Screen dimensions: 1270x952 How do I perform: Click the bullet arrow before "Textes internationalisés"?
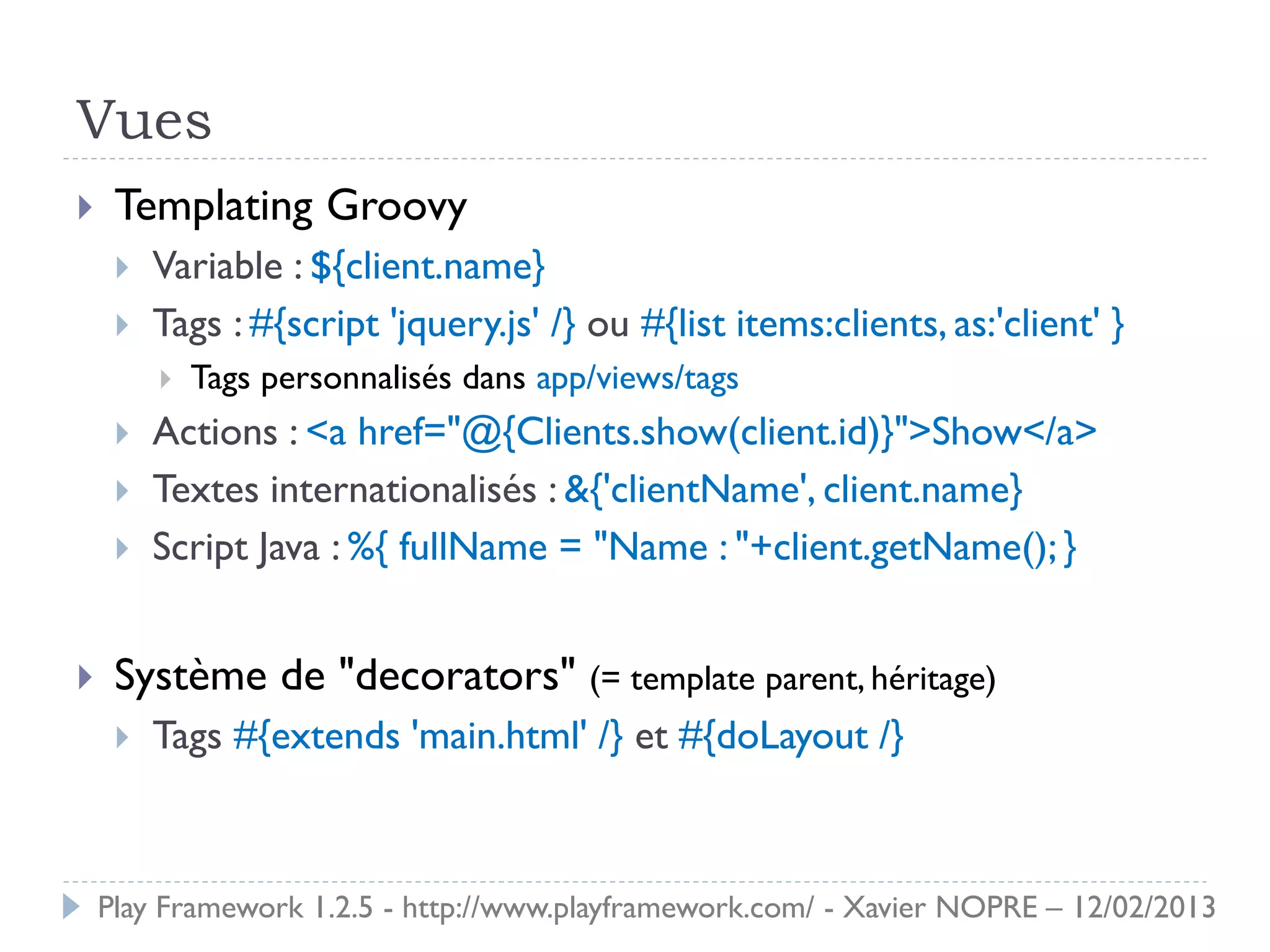(x=123, y=491)
